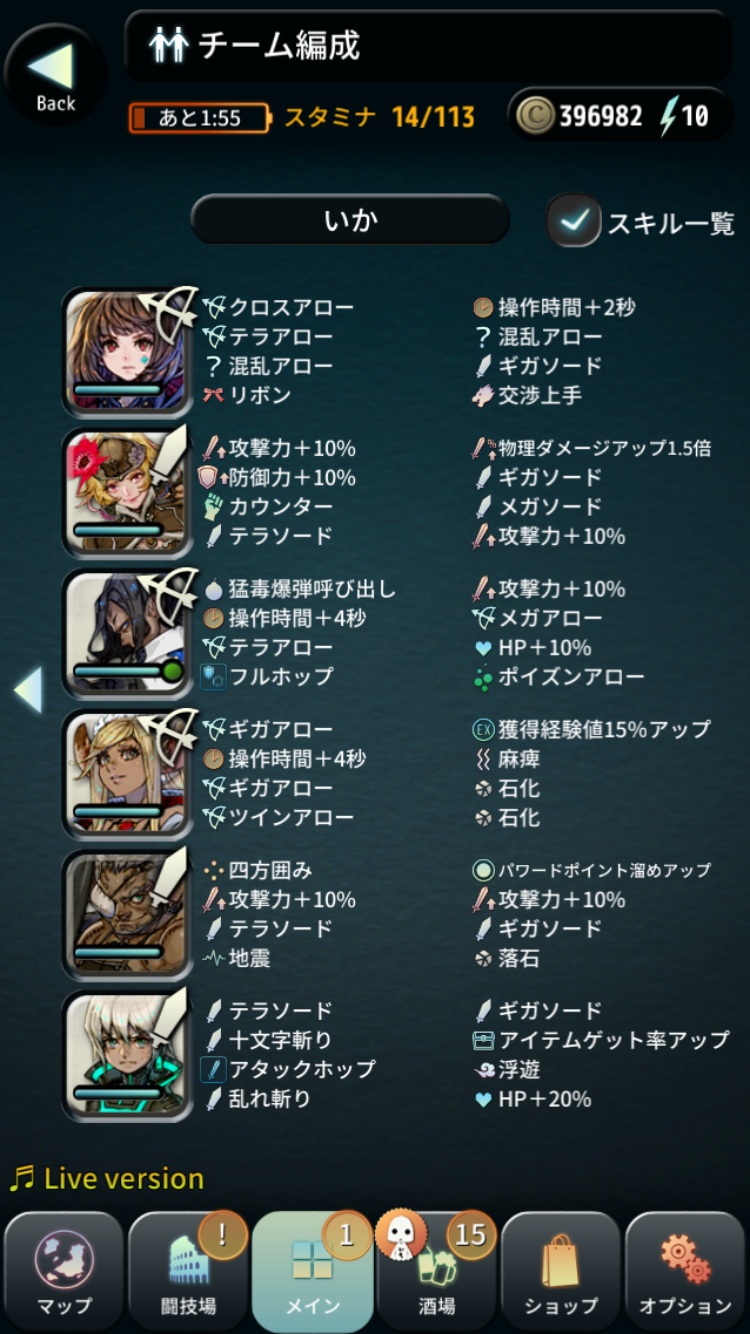Viewport: 750px width, 1334px height.
Task: Select the white-haired swordsman portrait
Action: [127, 1055]
